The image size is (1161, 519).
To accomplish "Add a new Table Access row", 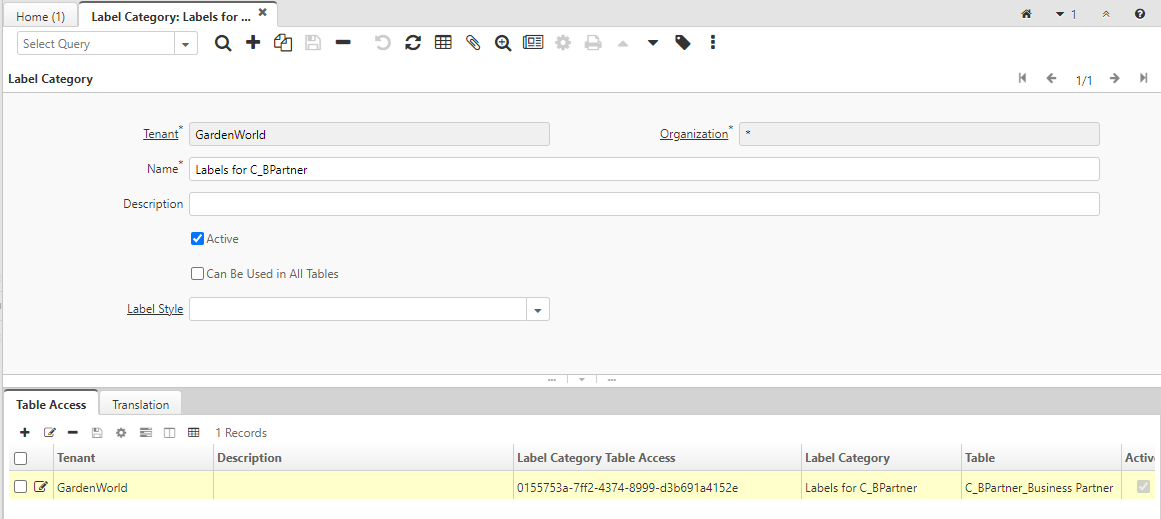I will click(x=24, y=432).
